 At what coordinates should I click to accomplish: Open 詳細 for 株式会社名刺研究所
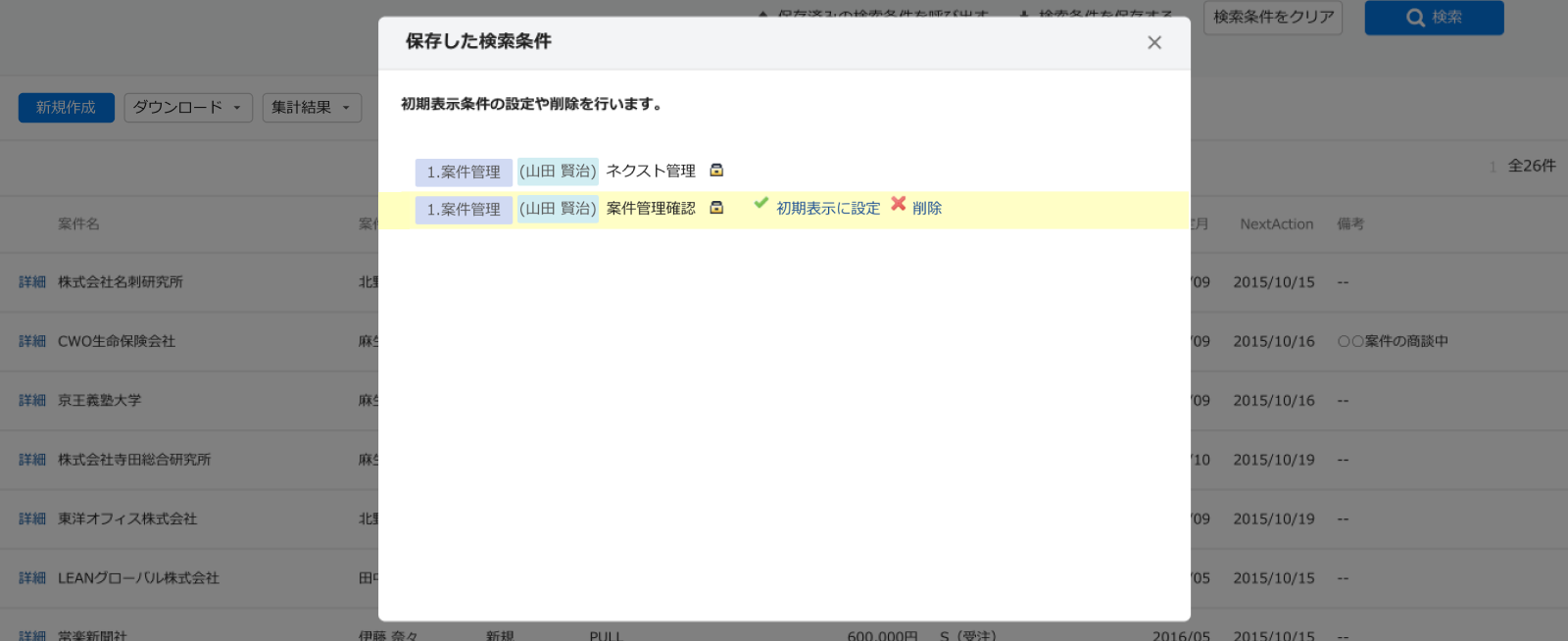[x=32, y=282]
